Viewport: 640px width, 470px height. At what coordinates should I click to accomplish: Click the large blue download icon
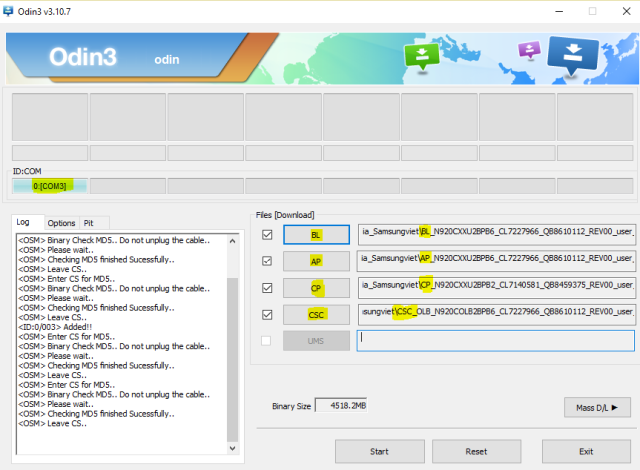pos(573,56)
